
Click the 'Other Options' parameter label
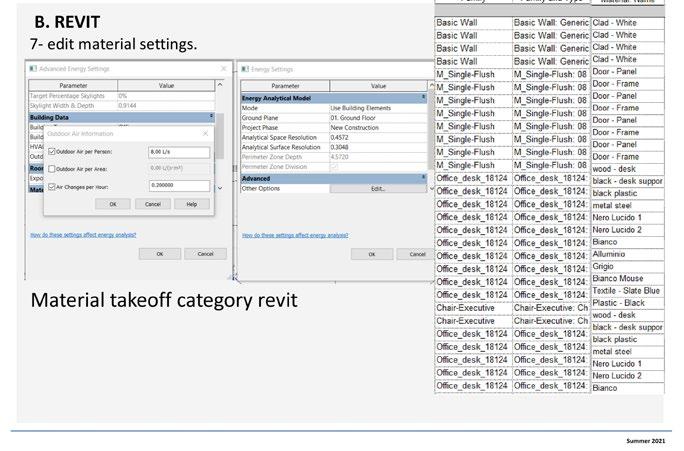click(261, 189)
